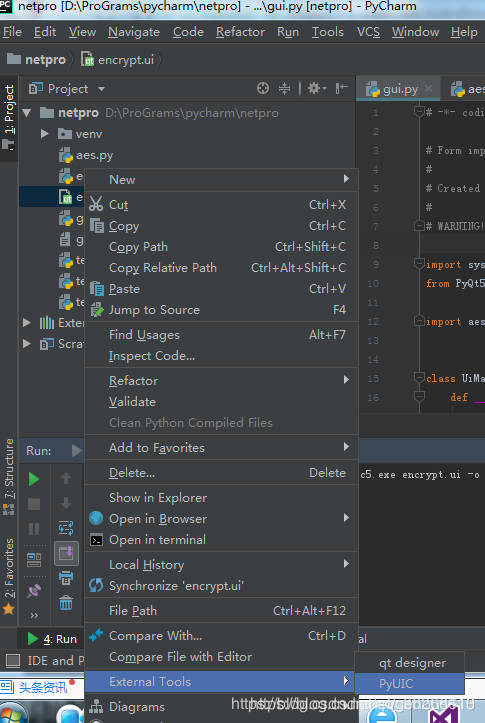Select Compare File with Editor
Viewport: 485px width, 723px height.
[x=221, y=657]
